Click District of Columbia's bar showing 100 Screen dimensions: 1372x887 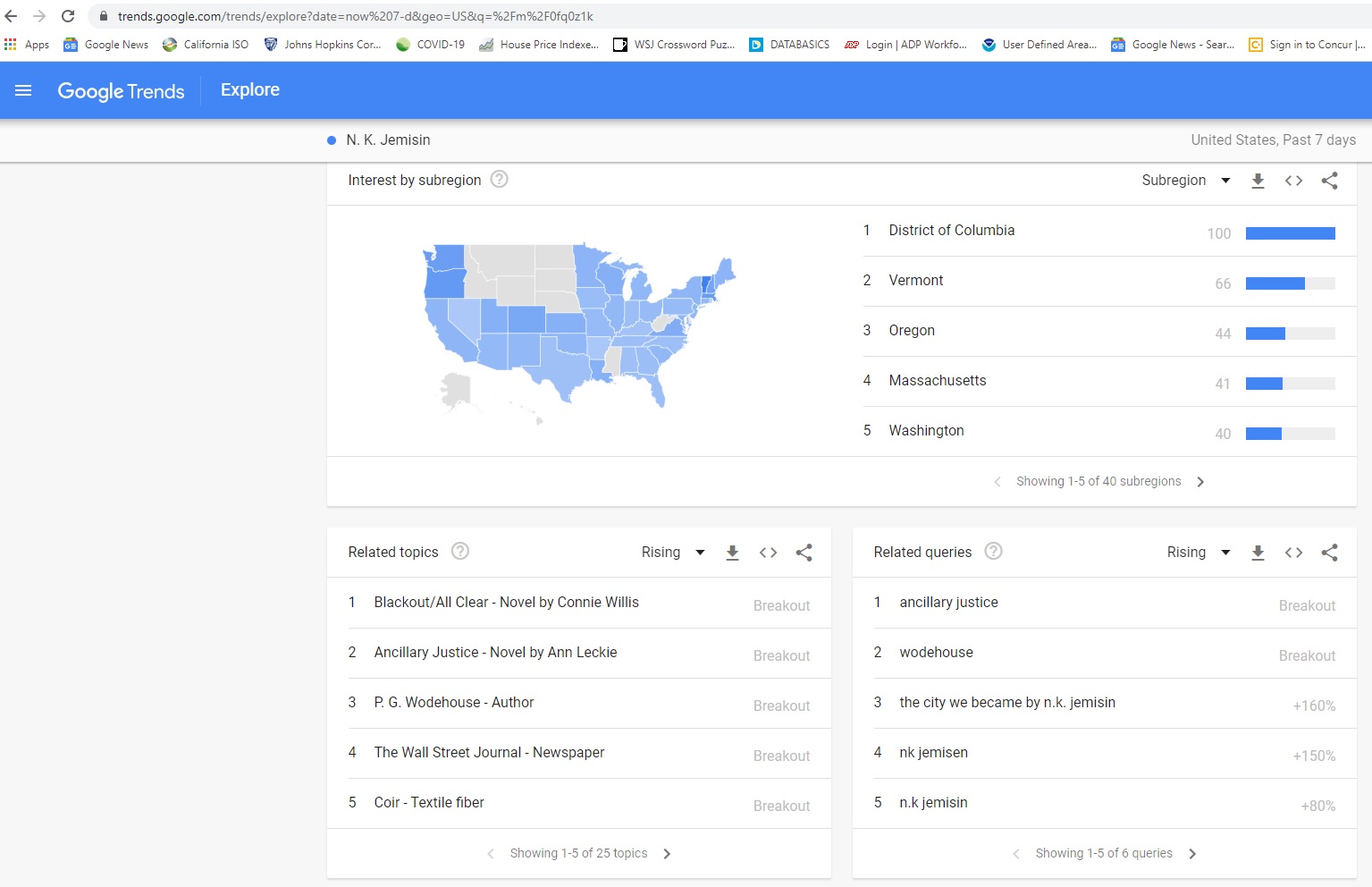[1291, 233]
